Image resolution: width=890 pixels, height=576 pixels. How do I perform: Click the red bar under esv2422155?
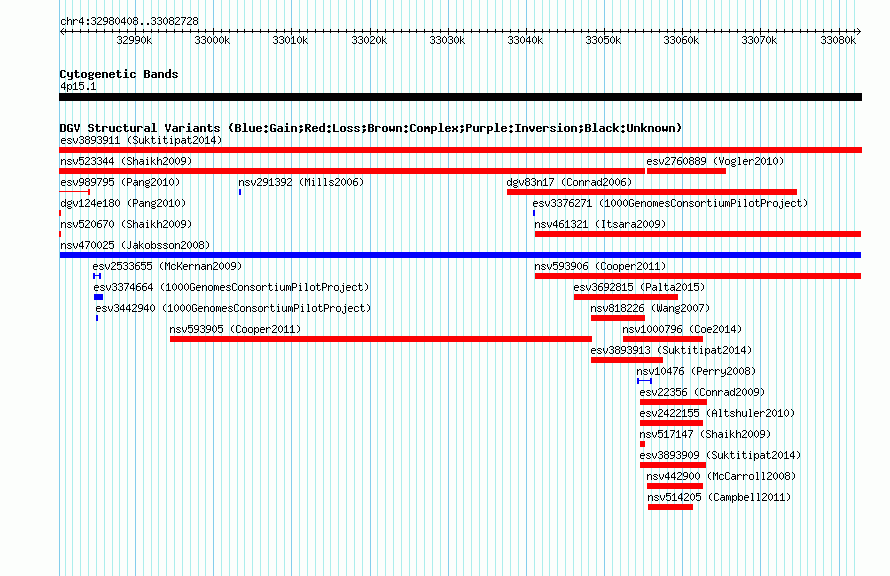[671, 423]
